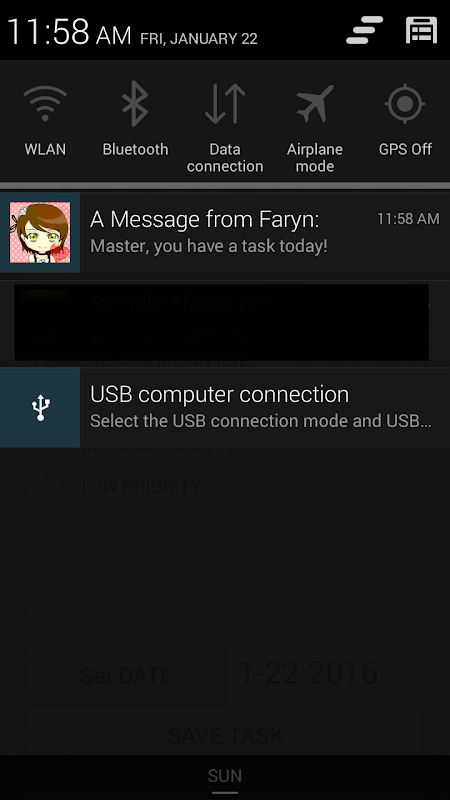Image resolution: width=450 pixels, height=800 pixels.
Task: Tap the Master, you have a task today text
Action: point(209,246)
